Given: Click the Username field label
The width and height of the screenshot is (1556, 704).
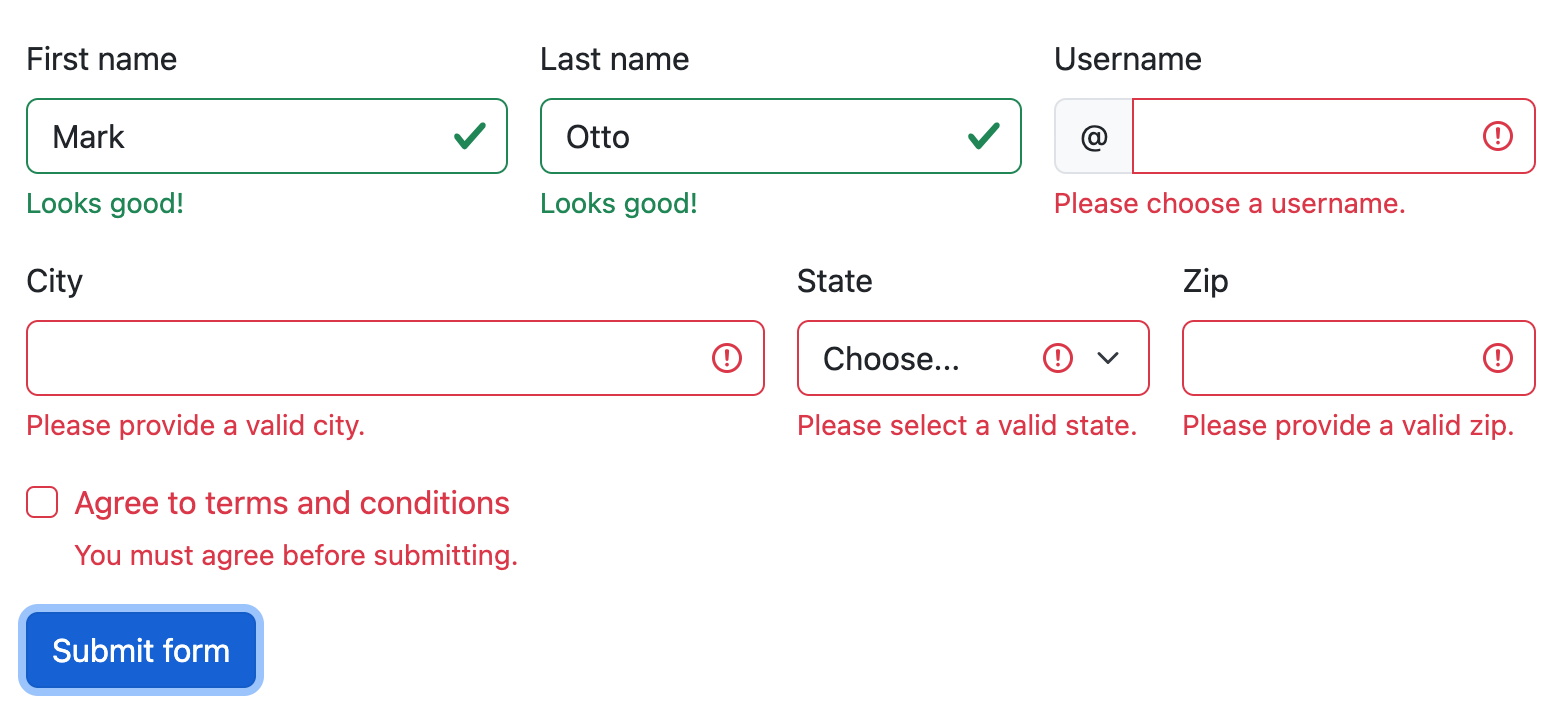Looking at the screenshot, I should (x=1128, y=60).
